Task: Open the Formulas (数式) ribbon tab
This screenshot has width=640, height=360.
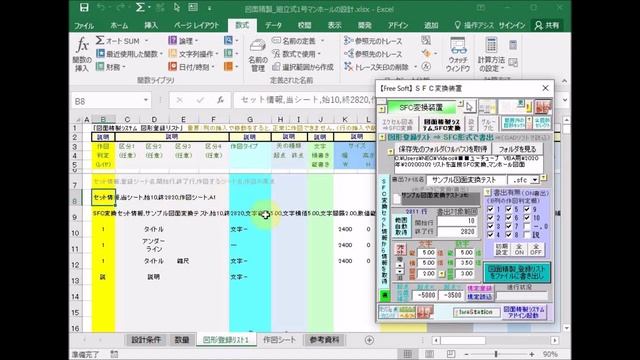Action: click(242, 25)
